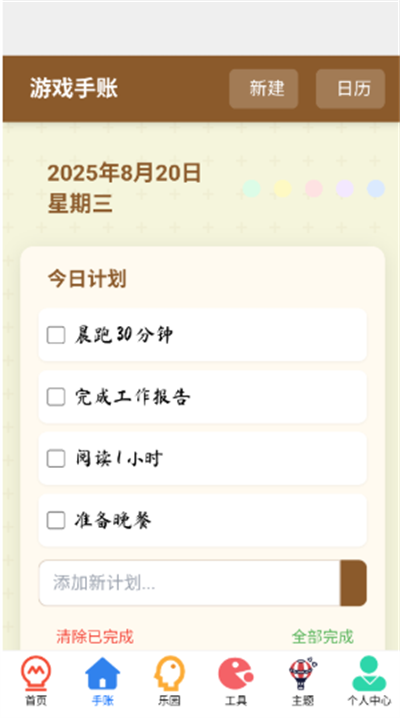Open the 乐园 head icon
Viewport: 400px width, 718px height.
[169, 674]
